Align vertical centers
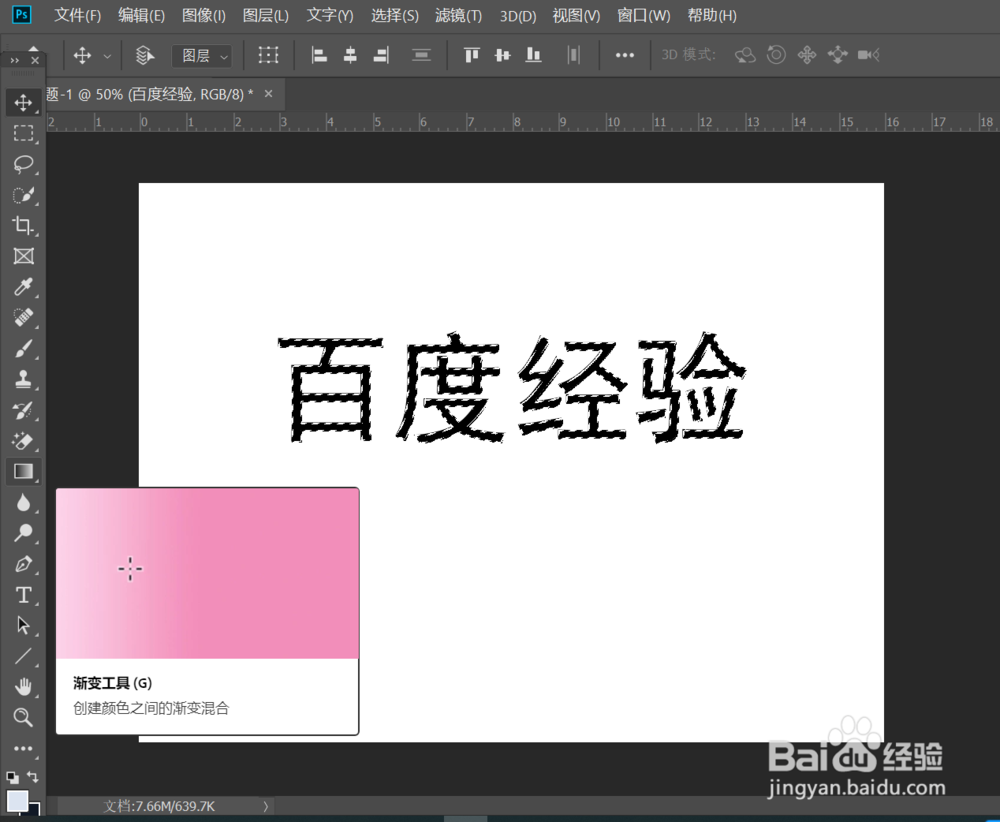Image resolution: width=1000 pixels, height=822 pixels. (503, 55)
